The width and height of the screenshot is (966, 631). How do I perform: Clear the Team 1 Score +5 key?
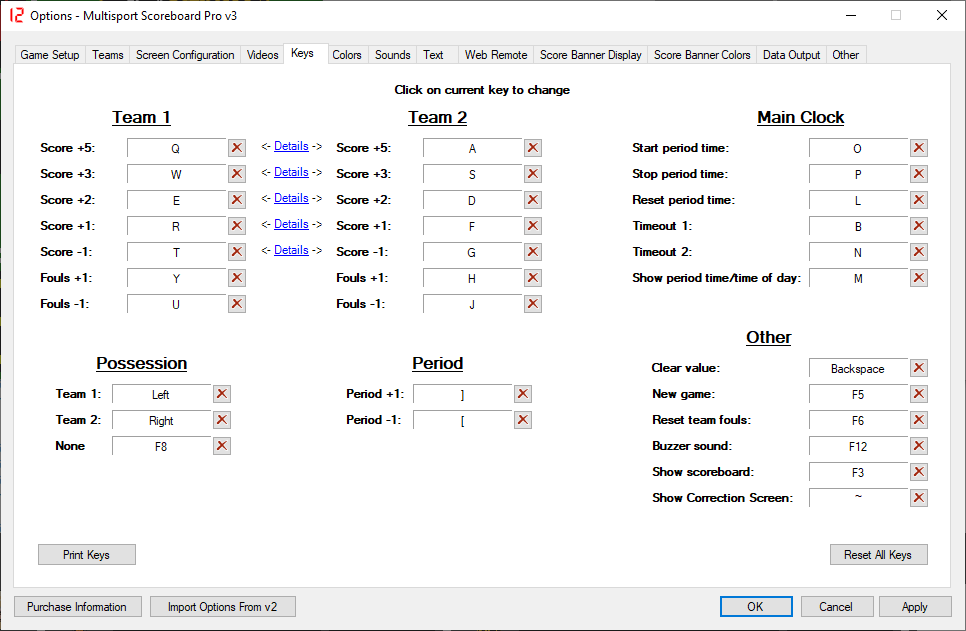tap(237, 148)
